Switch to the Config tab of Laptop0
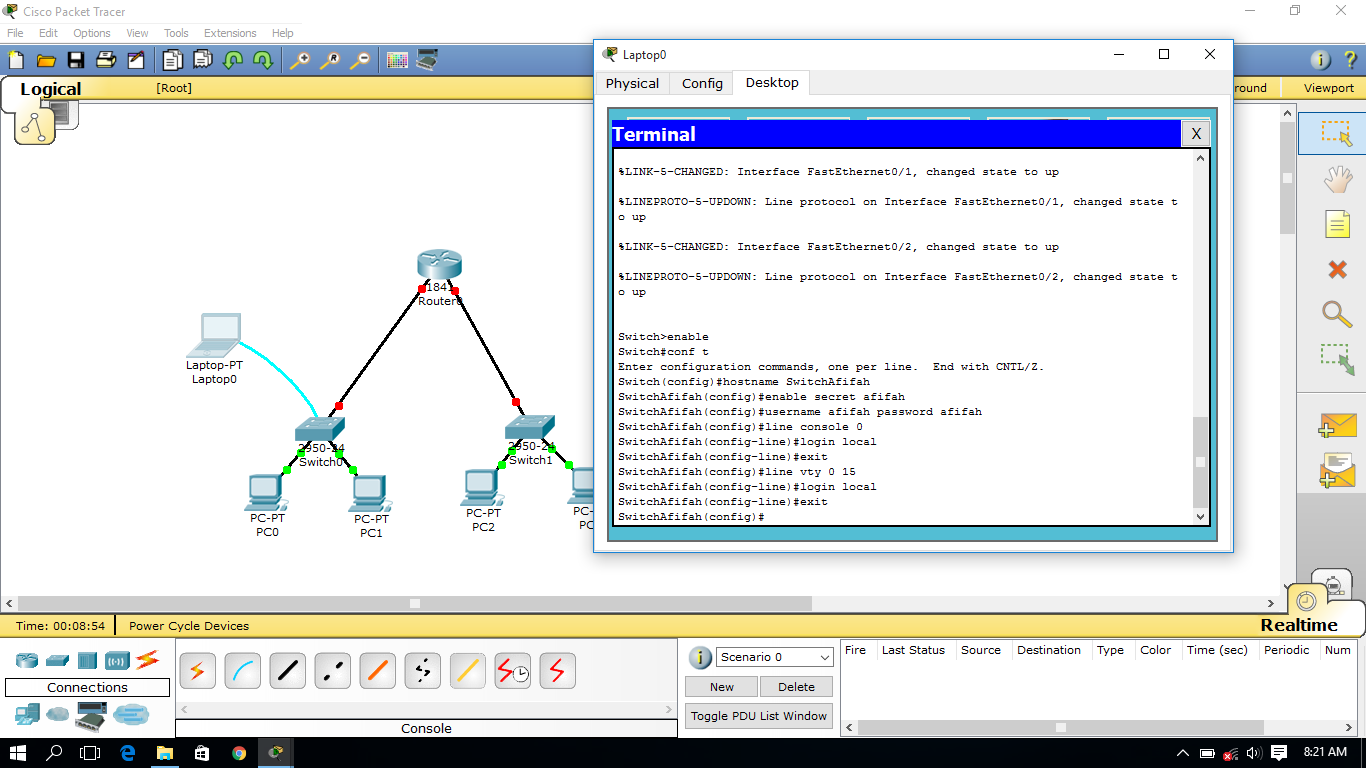This screenshot has height=768, width=1366. click(x=701, y=83)
